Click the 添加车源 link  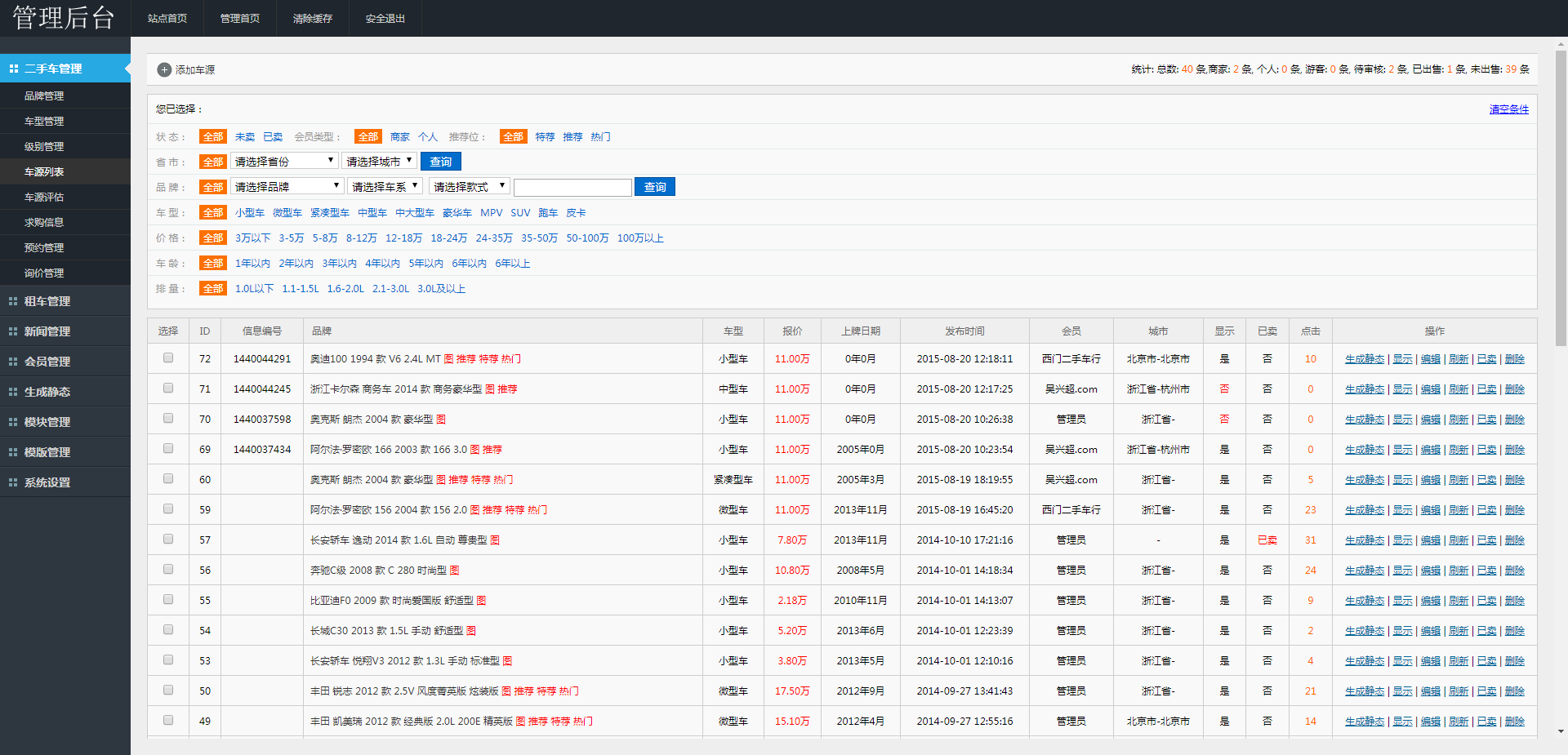click(195, 70)
